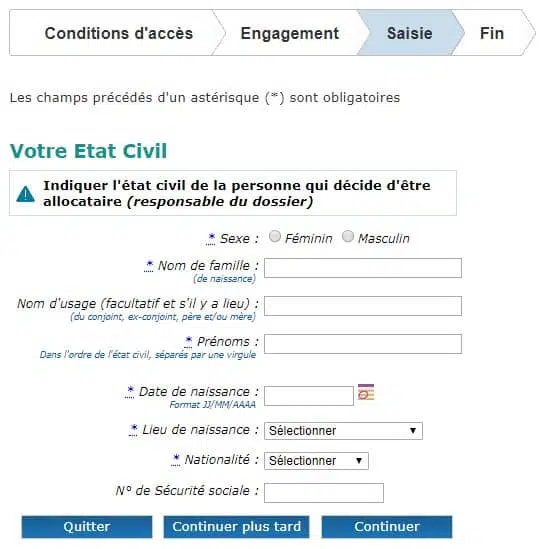Go to the Engagement step
The height and width of the screenshot is (549, 556).
(x=290, y=33)
